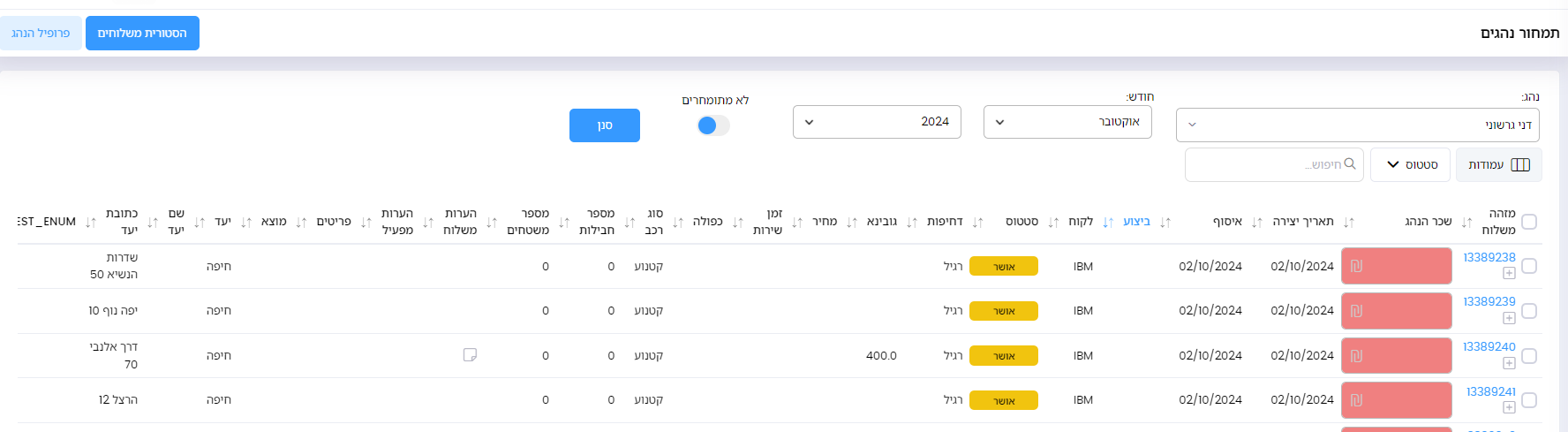Screen dimensions: 1568x432
Task: Switch to היסטוריית משלוחים tab
Action: click(142, 34)
